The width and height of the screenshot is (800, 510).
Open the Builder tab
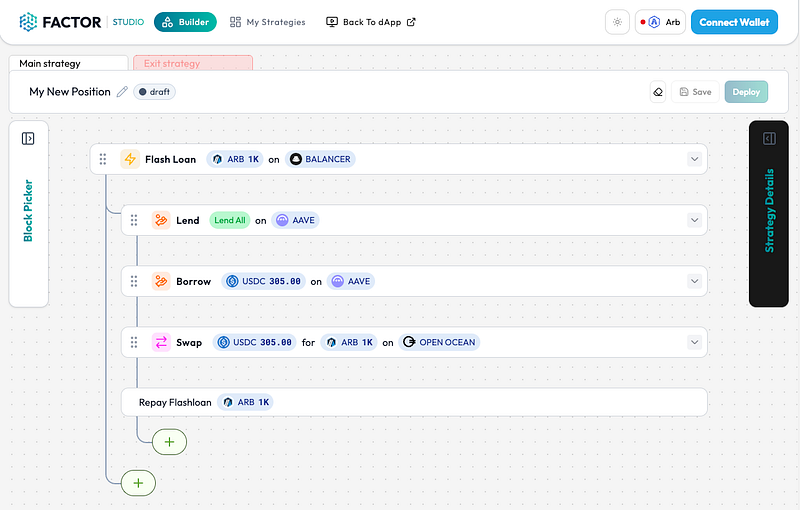click(185, 22)
